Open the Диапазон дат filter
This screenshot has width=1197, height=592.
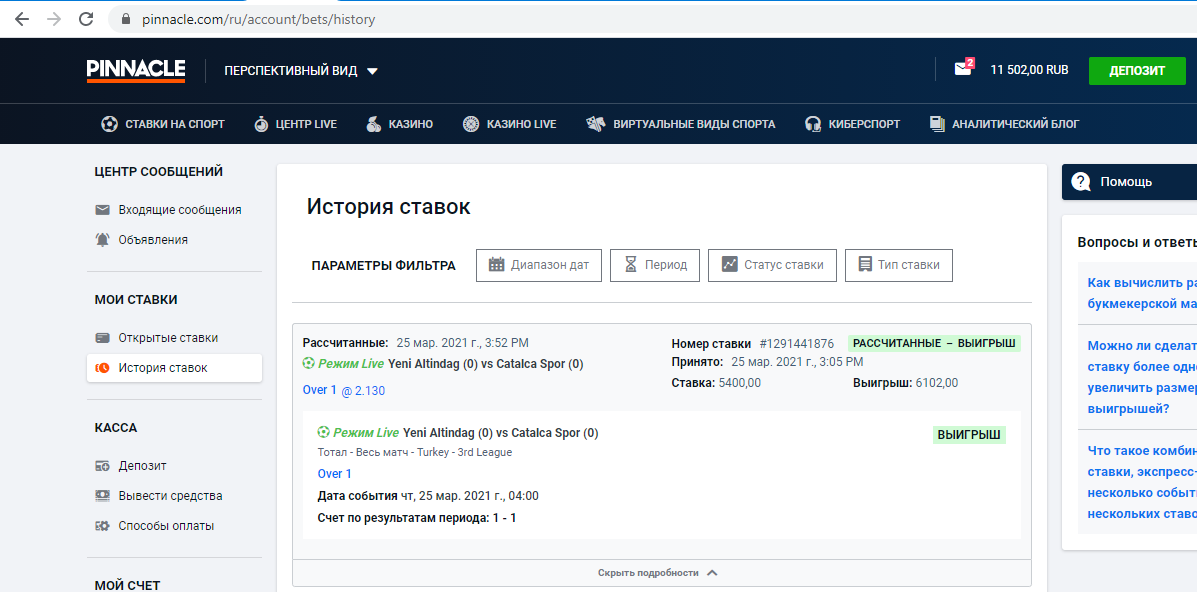[538, 265]
